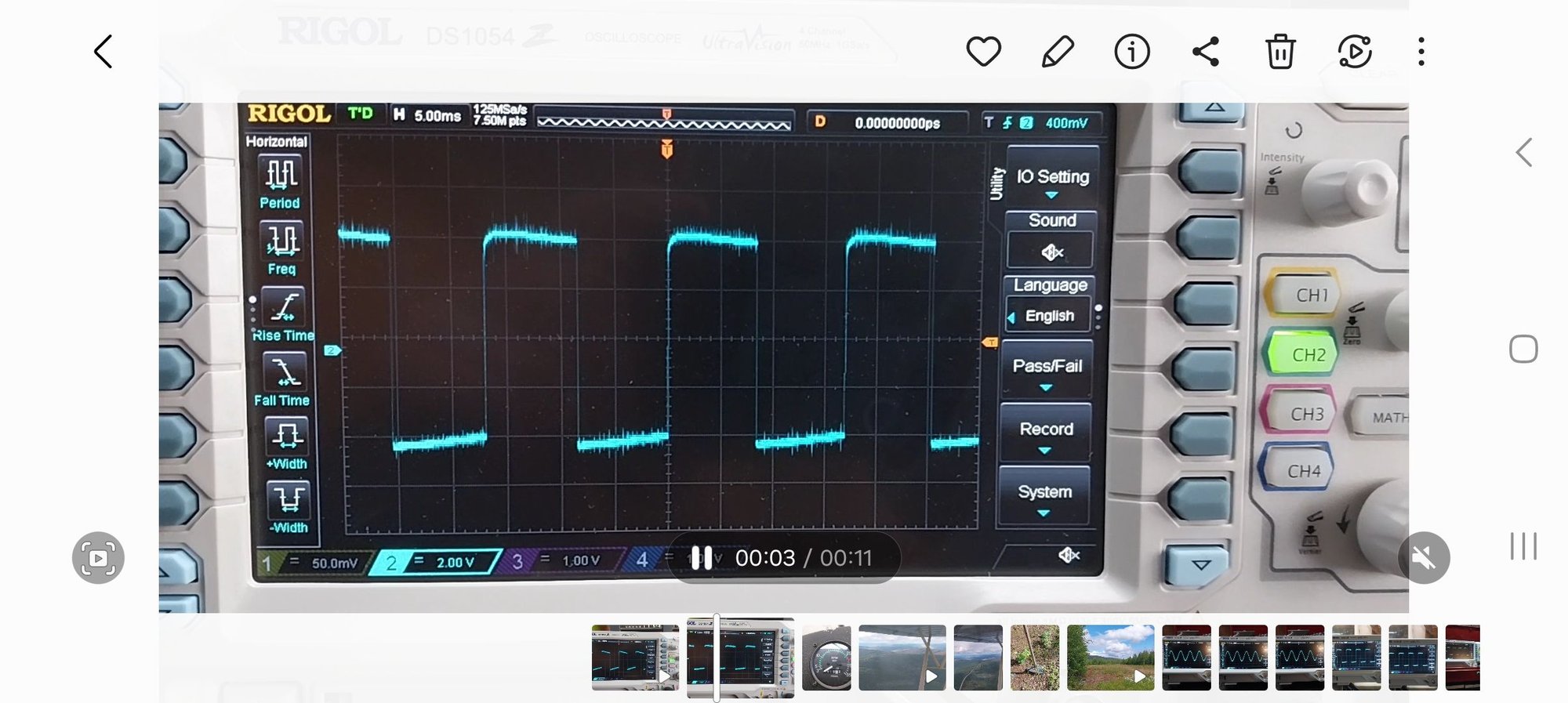The height and width of the screenshot is (703, 1568).
Task: Unmute the video sound
Action: pyautogui.click(x=1424, y=558)
